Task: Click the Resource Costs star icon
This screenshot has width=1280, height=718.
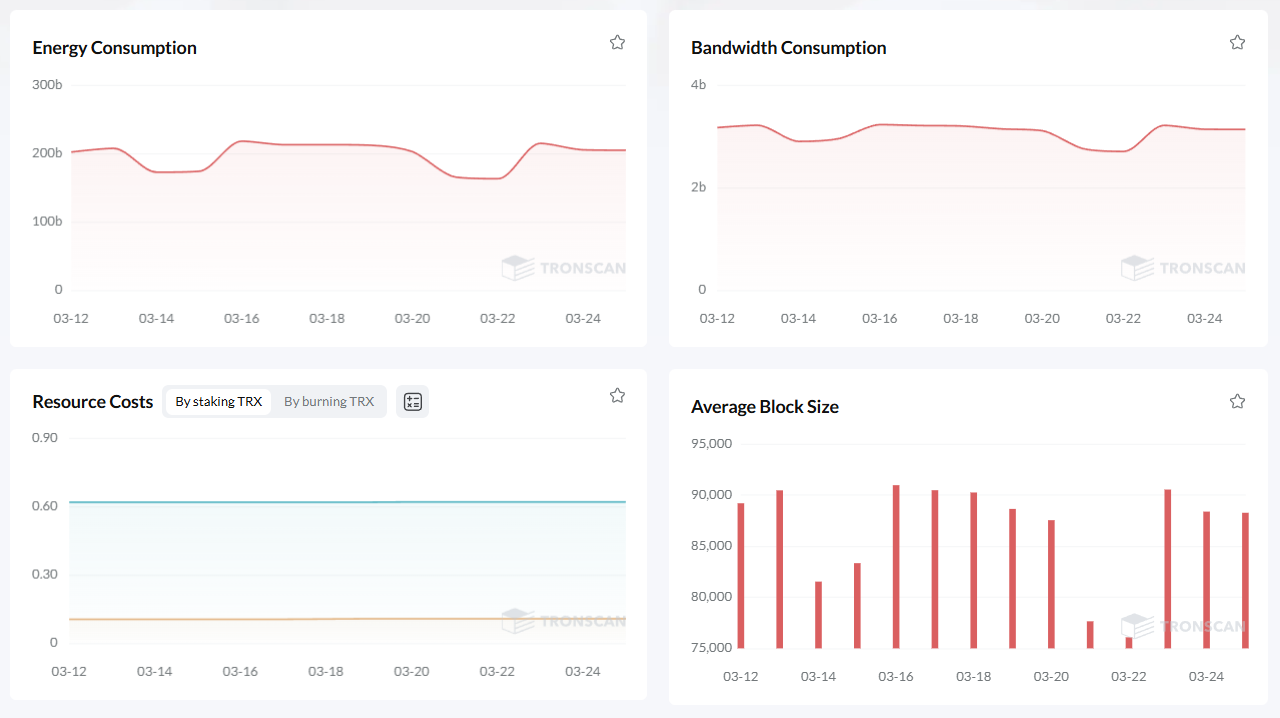Action: tap(617, 395)
